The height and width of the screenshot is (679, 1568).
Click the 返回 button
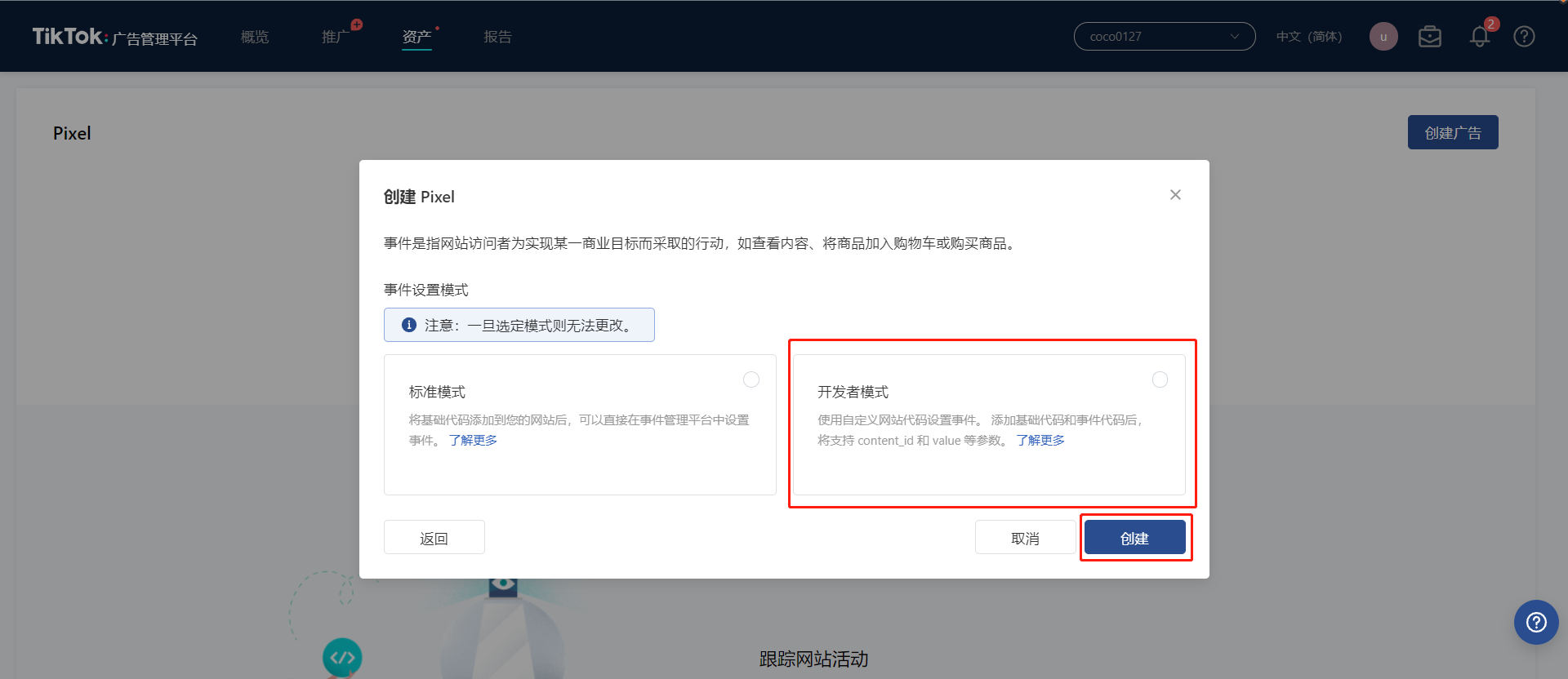click(434, 537)
